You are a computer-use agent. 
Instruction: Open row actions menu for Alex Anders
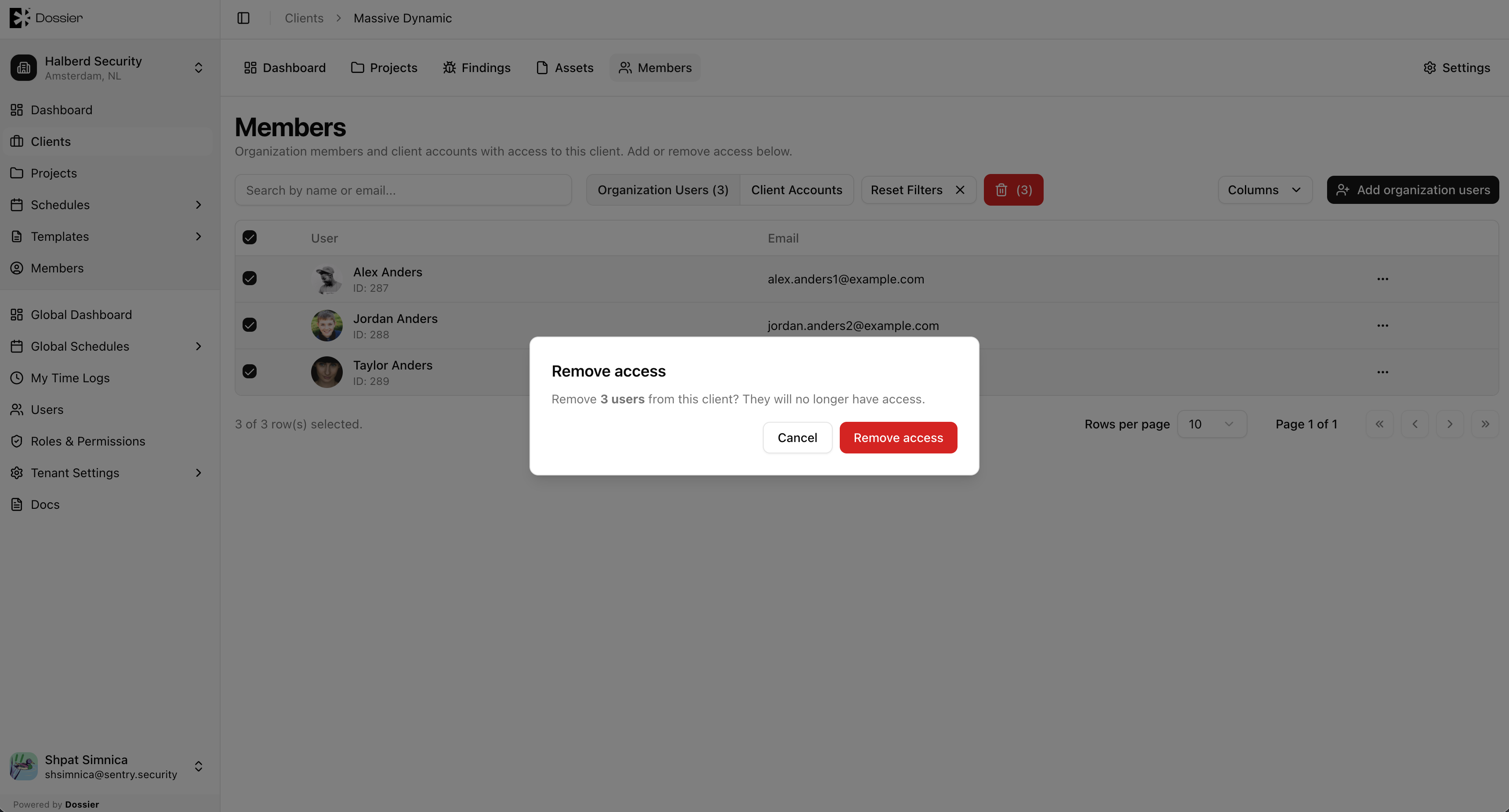point(1382,279)
